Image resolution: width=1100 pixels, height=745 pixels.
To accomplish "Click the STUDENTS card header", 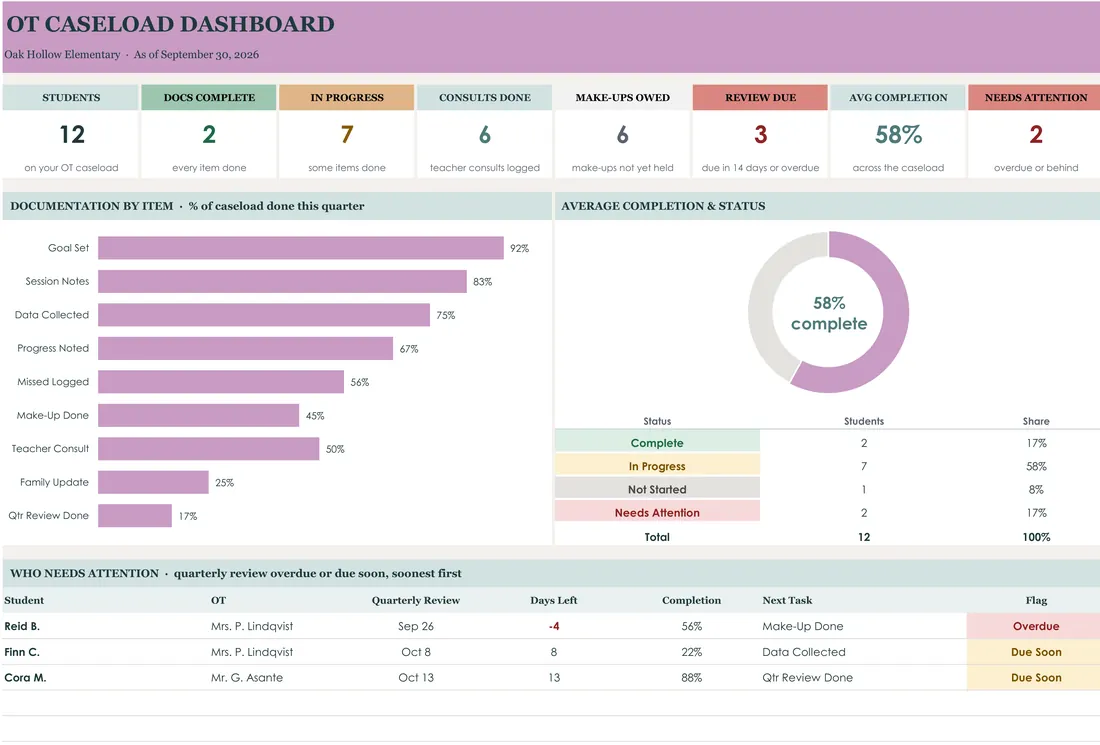I will (x=71, y=98).
